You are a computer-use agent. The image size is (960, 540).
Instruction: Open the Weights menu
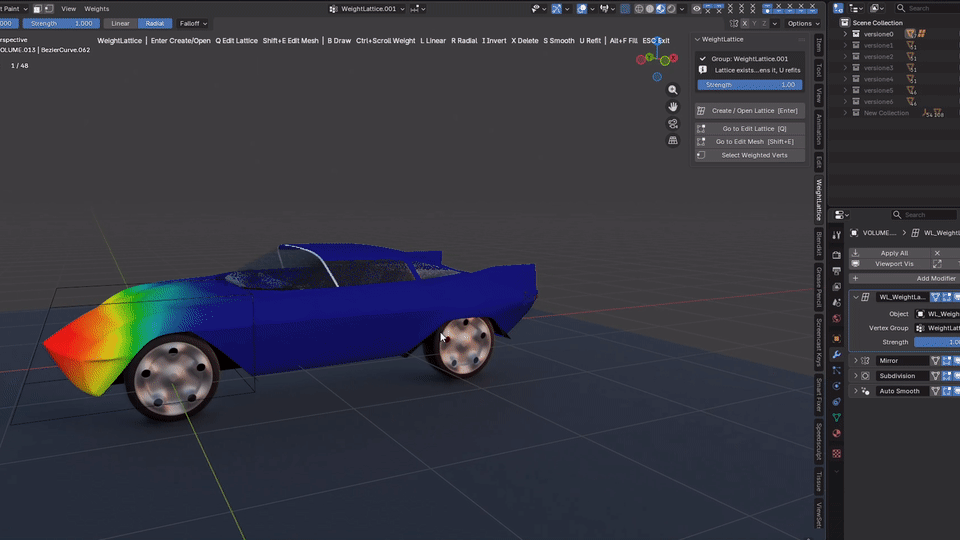pos(96,9)
